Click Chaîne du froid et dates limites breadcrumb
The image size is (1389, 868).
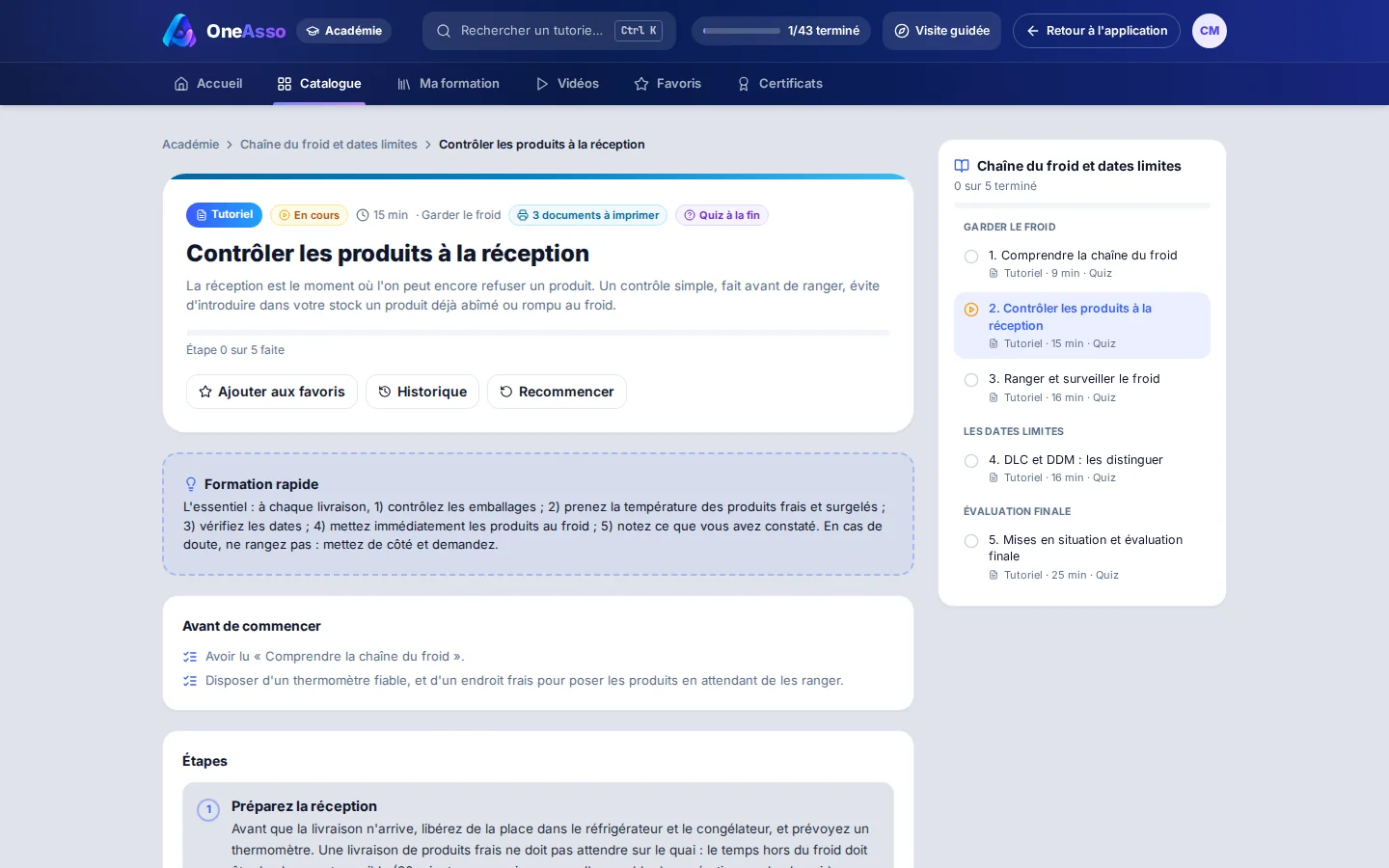point(329,145)
